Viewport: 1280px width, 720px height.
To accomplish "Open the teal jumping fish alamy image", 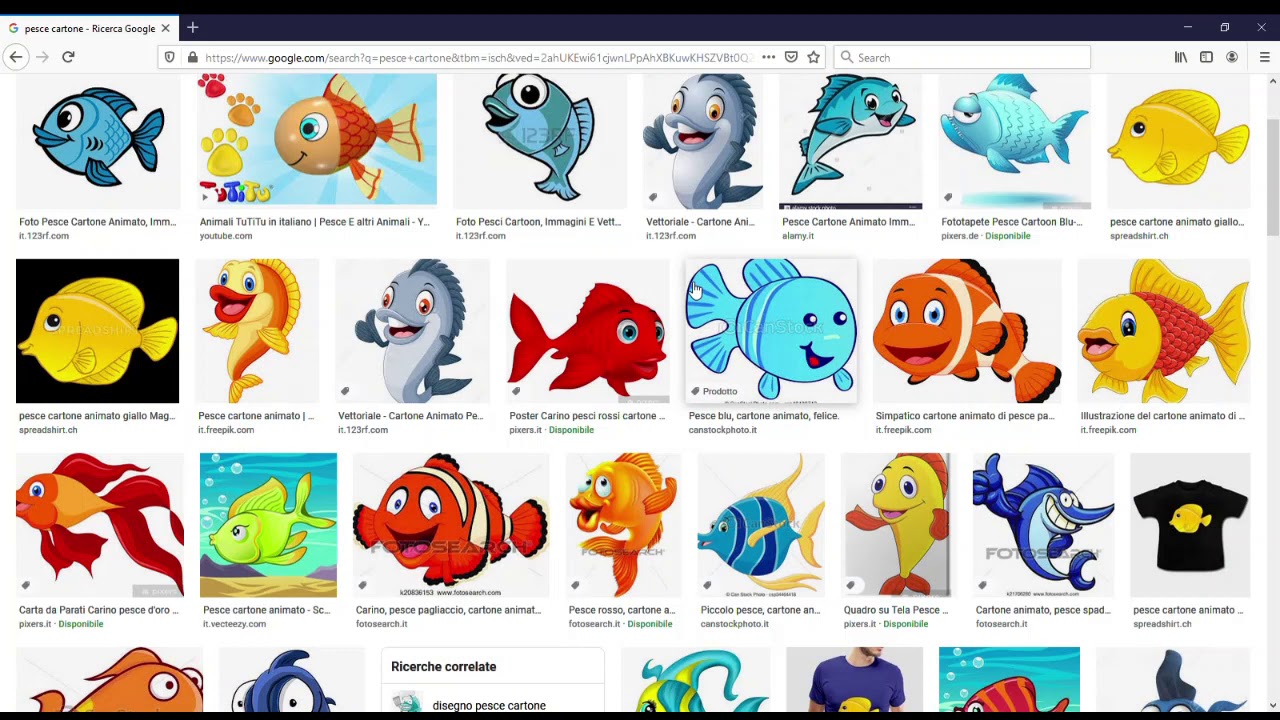I will pyautogui.click(x=851, y=139).
